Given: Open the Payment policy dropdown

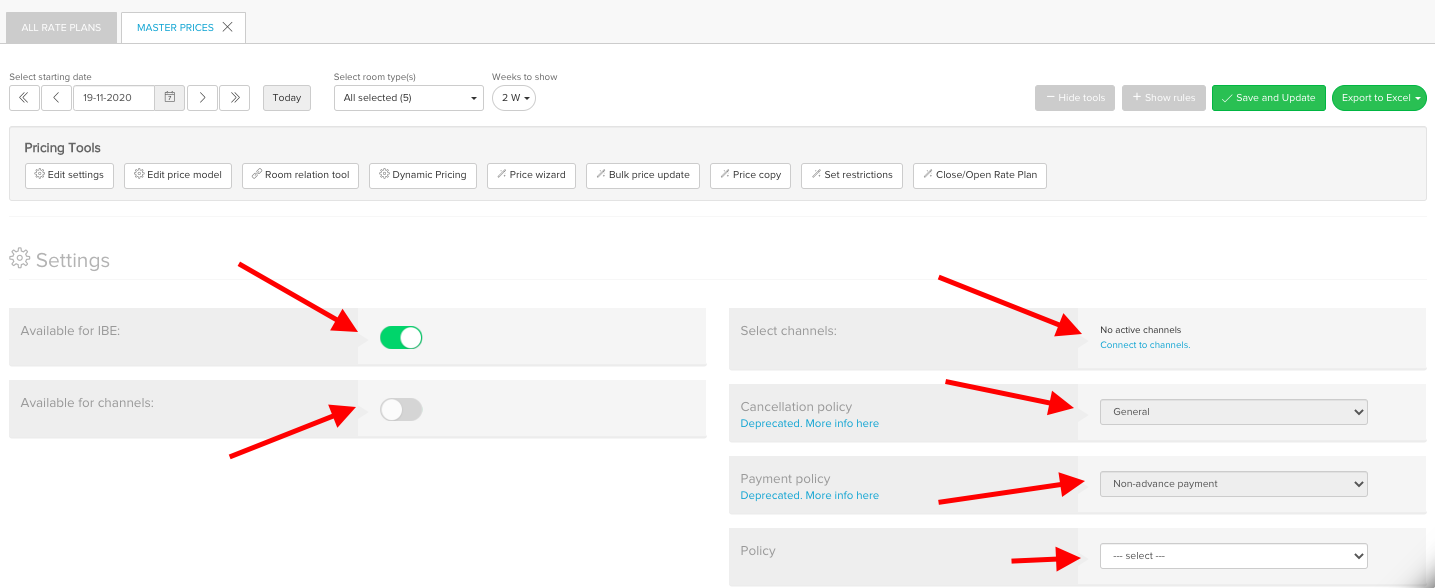Looking at the screenshot, I should point(1232,484).
